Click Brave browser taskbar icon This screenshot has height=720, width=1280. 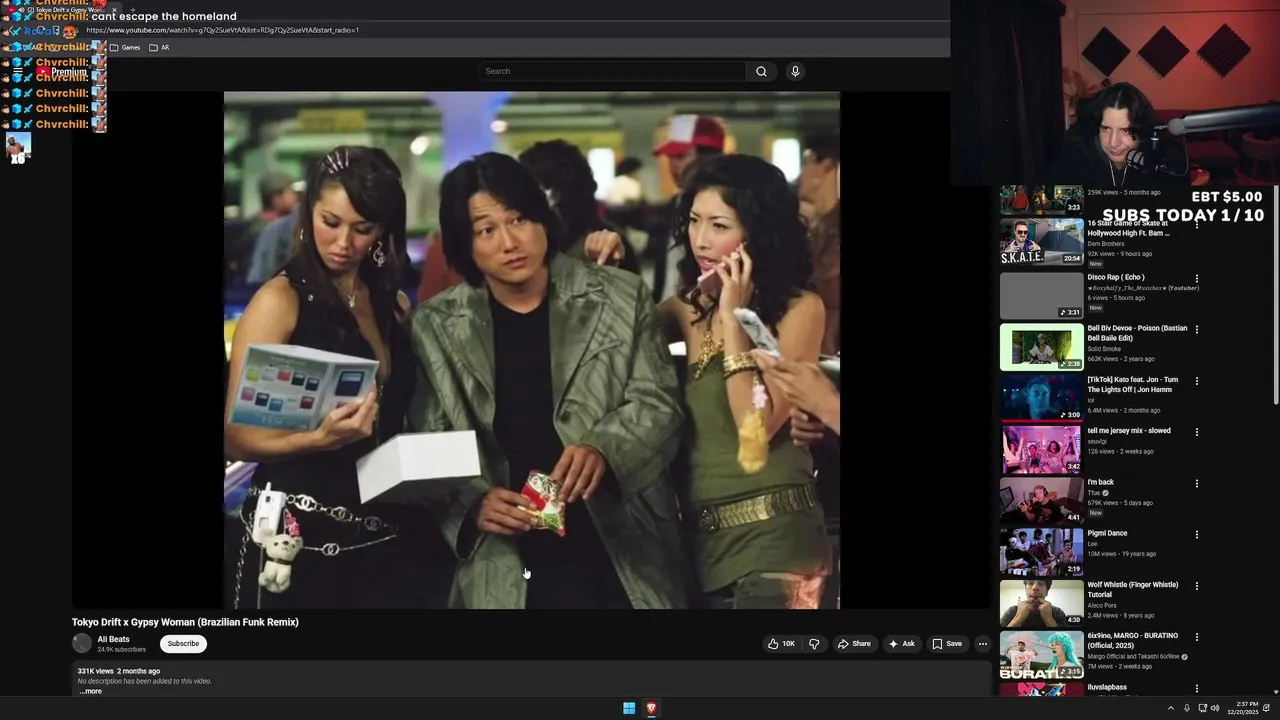pyautogui.click(x=651, y=708)
